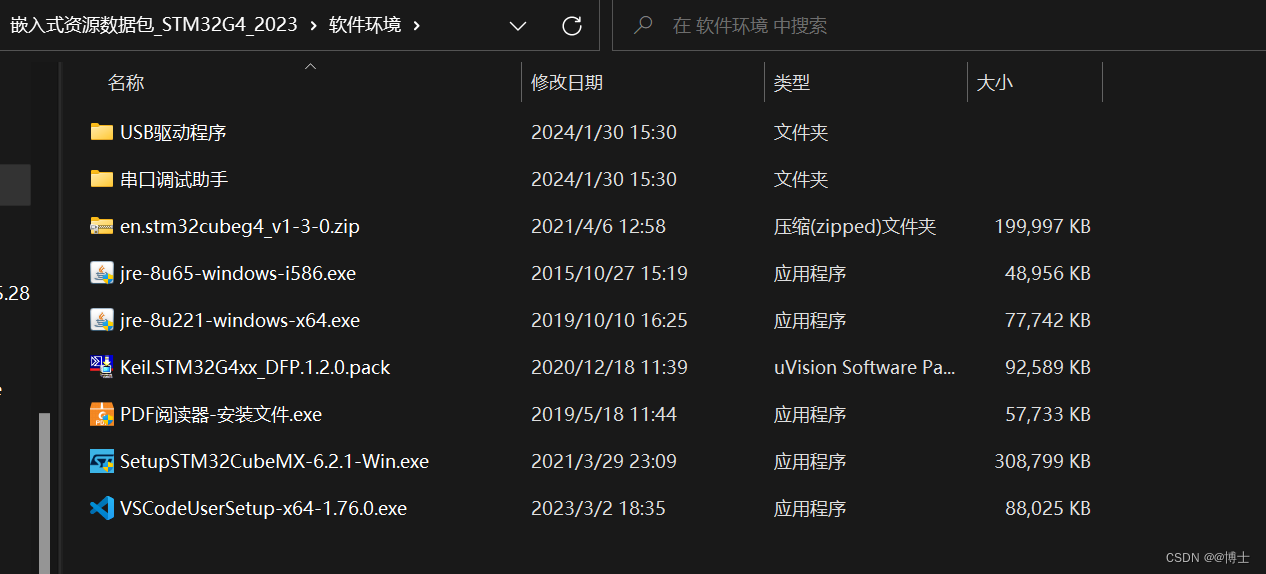This screenshot has width=1266, height=574.
Task: Sort files by the 名称 column
Action: pos(126,83)
